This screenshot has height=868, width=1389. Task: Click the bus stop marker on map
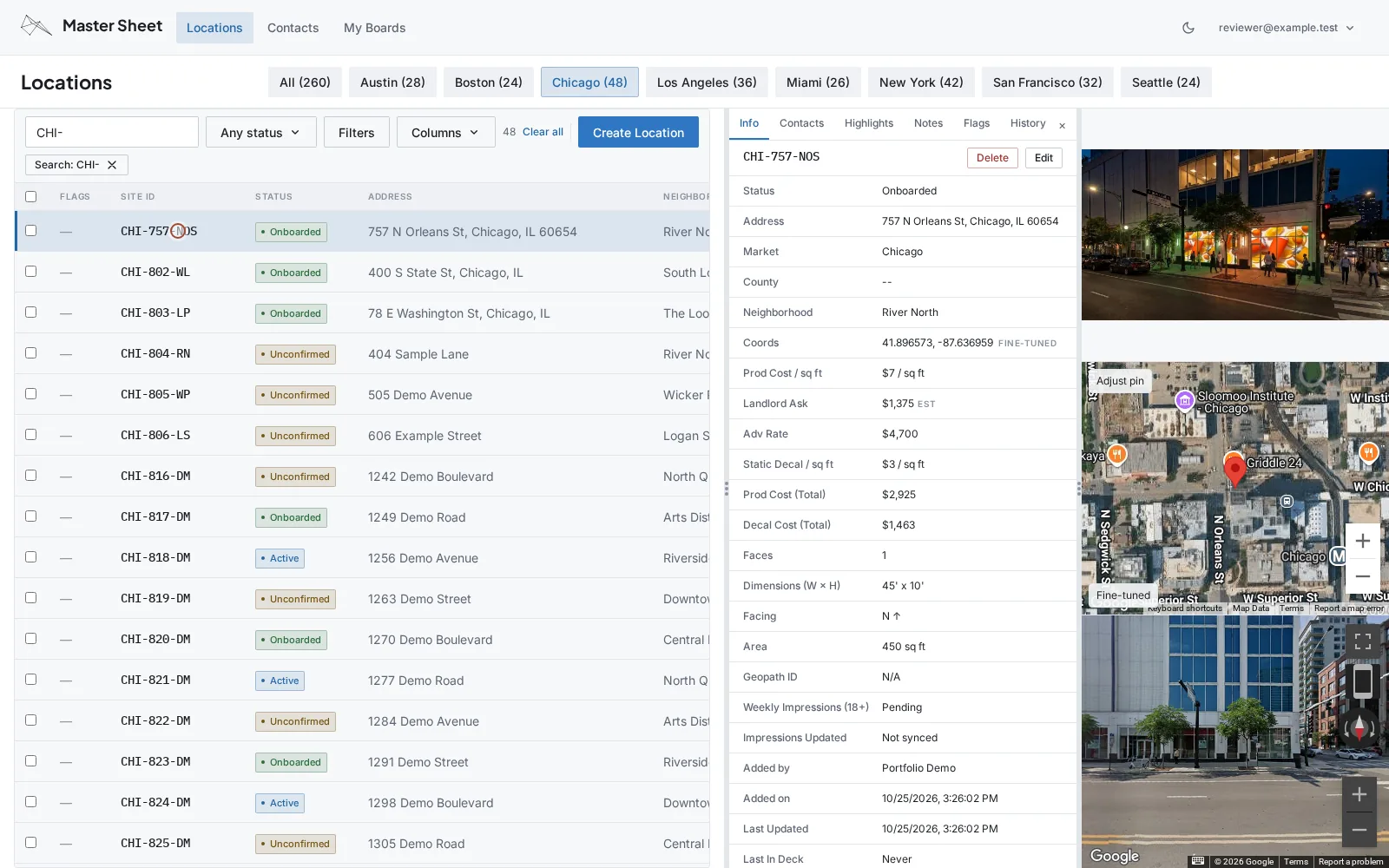(1287, 501)
